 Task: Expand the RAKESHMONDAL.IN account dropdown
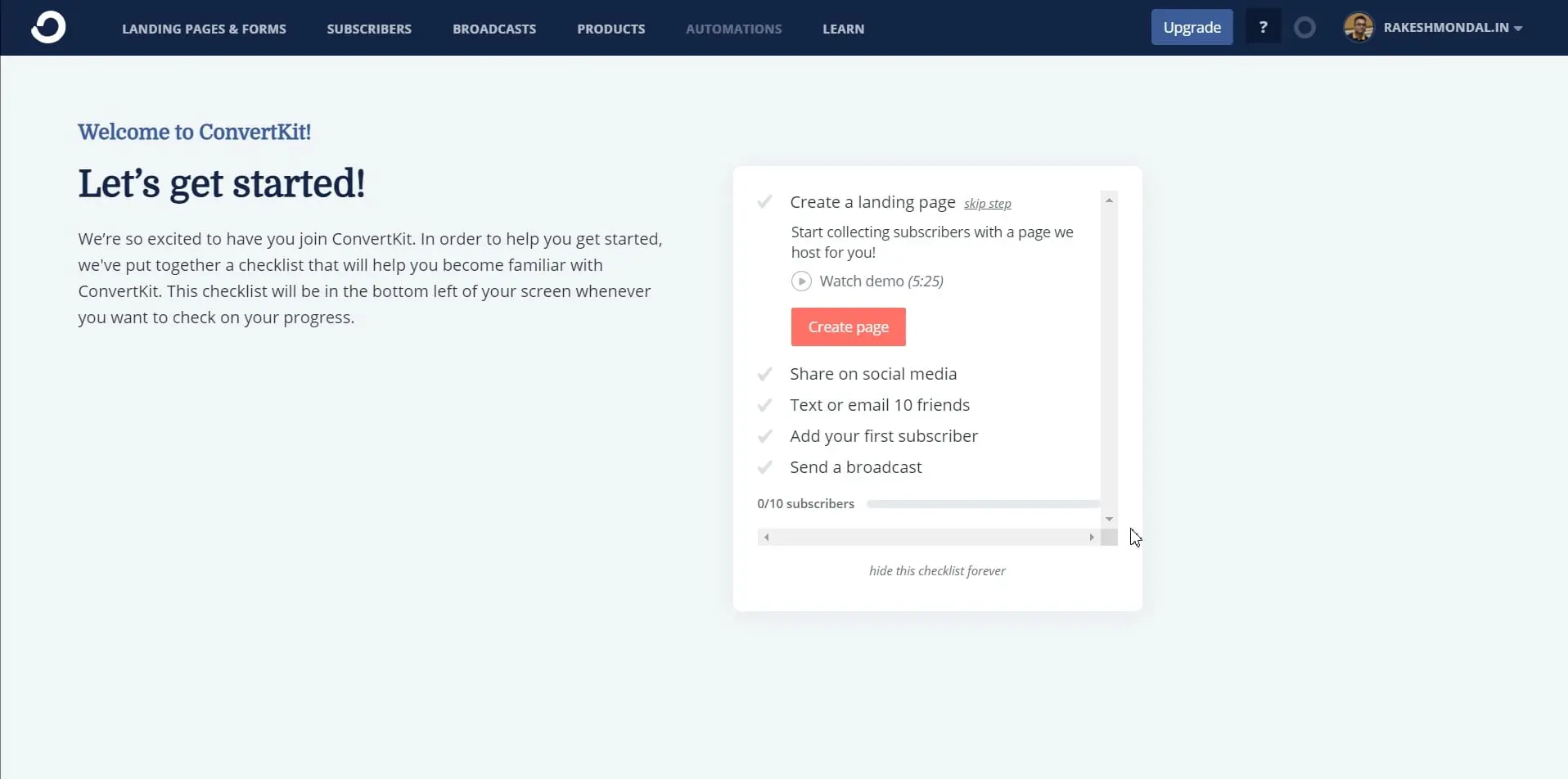pyautogui.click(x=1453, y=28)
